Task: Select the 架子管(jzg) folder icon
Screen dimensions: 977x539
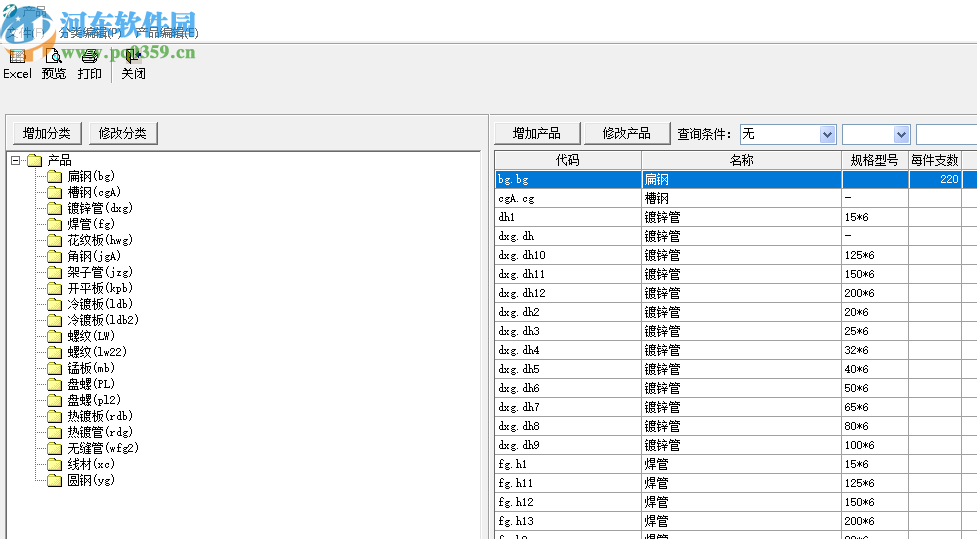Action: 55,272
